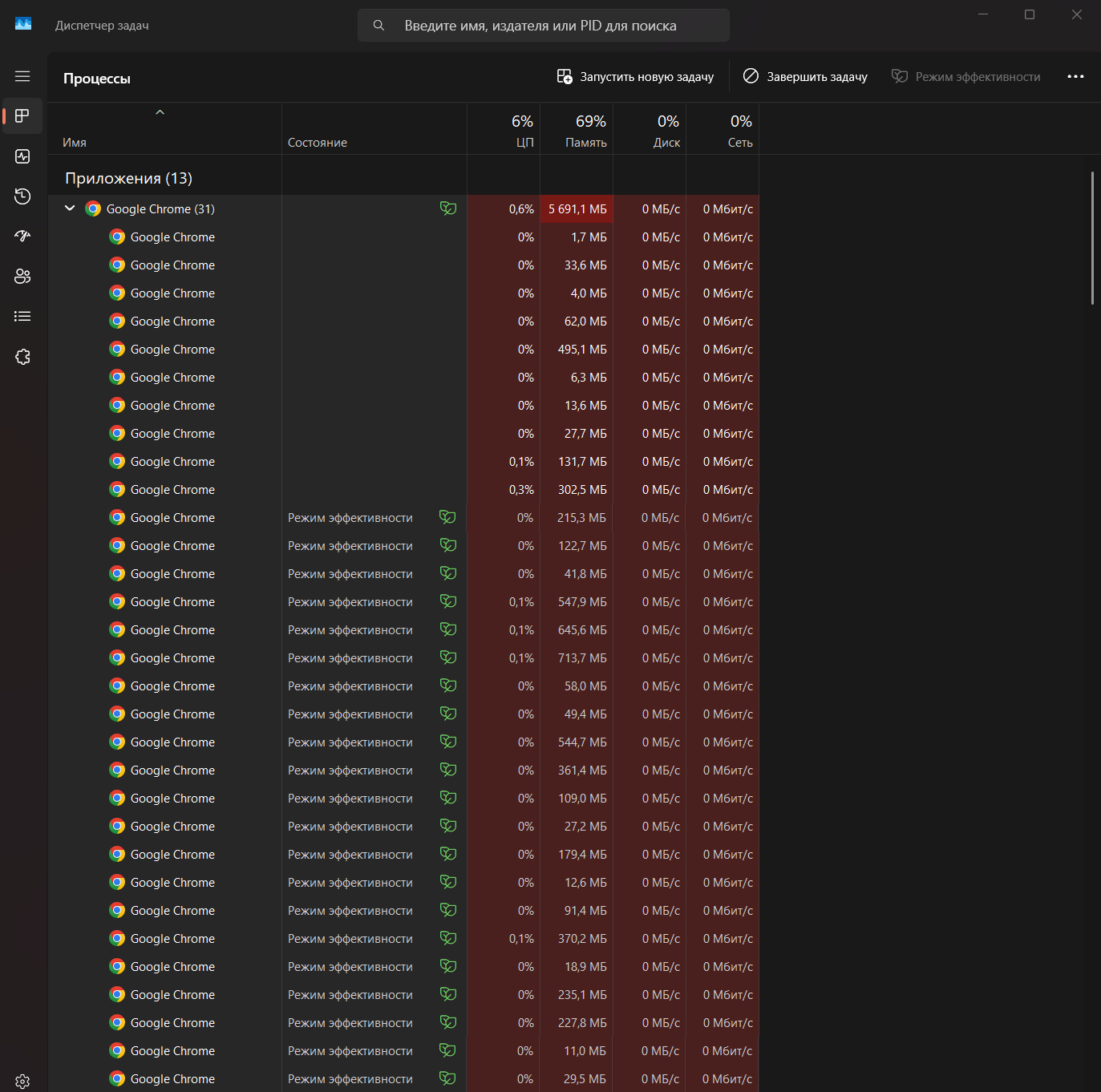
Task: Select the Chrome process using 33,6 МБ
Action: 404,265
